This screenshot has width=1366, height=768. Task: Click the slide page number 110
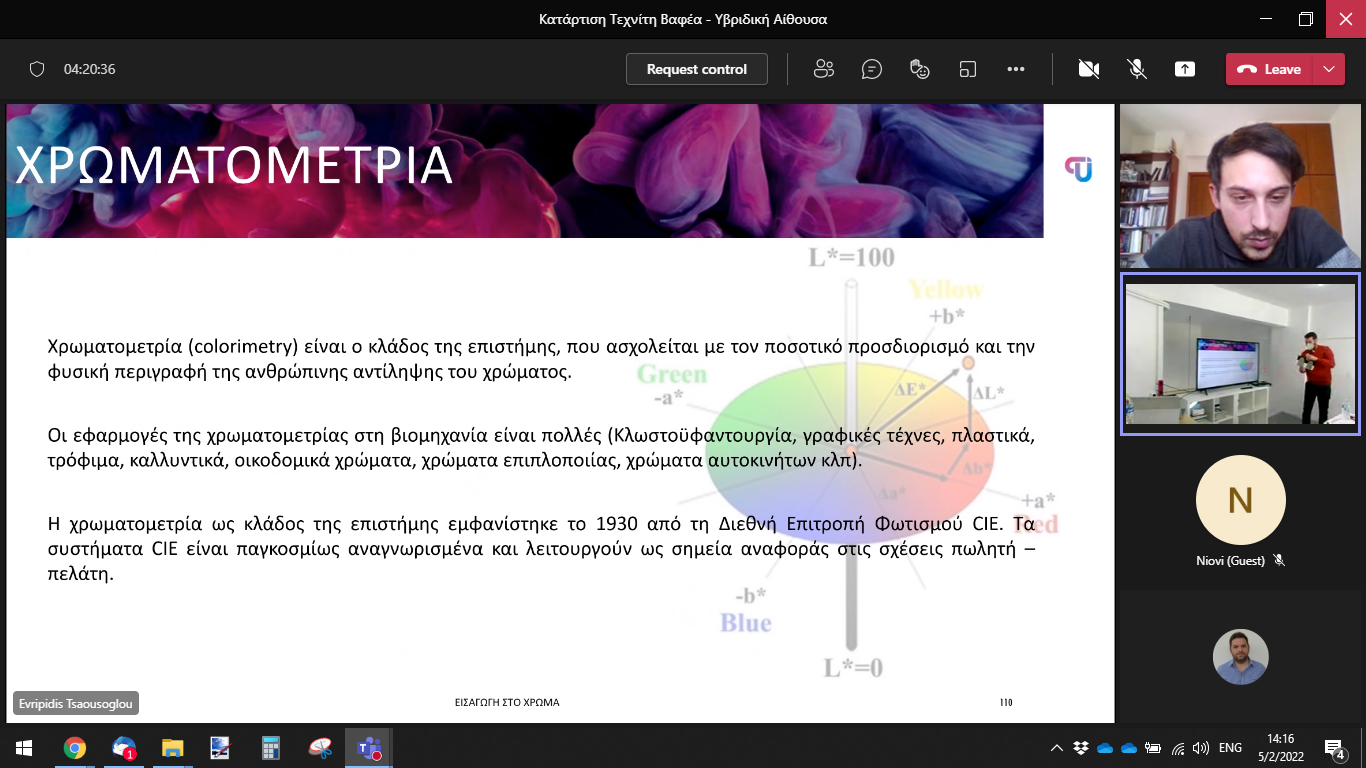pos(1005,702)
